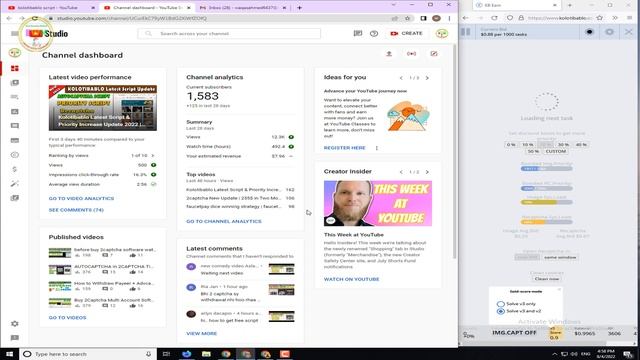Open the Dashboard icon in Studio sidebar

pos(15,68)
